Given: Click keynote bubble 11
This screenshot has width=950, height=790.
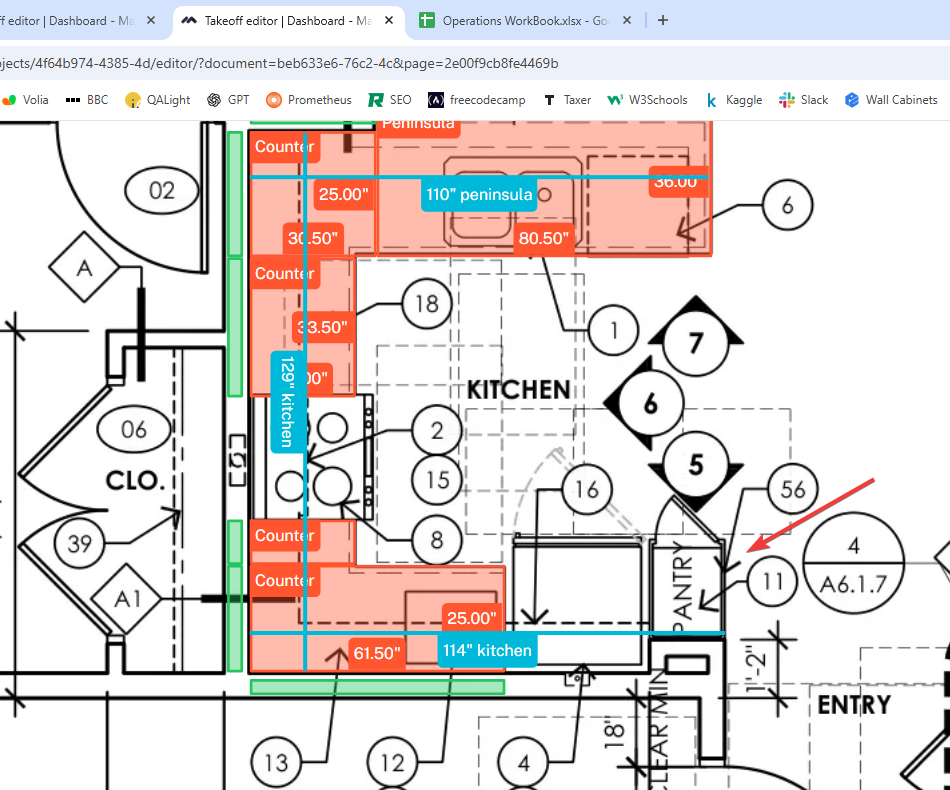Looking at the screenshot, I should (772, 582).
